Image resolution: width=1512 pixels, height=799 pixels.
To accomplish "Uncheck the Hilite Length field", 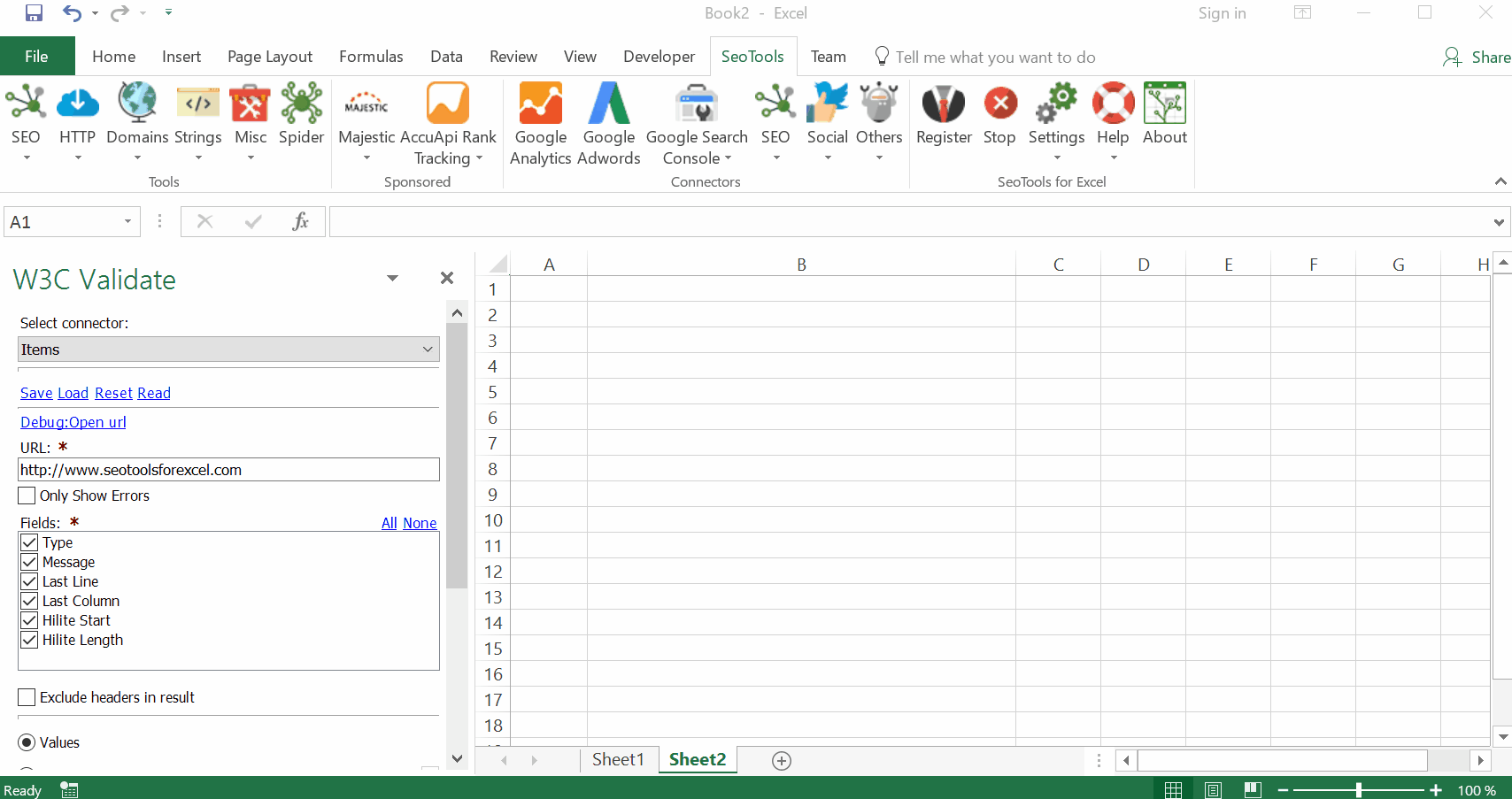I will click(x=29, y=640).
